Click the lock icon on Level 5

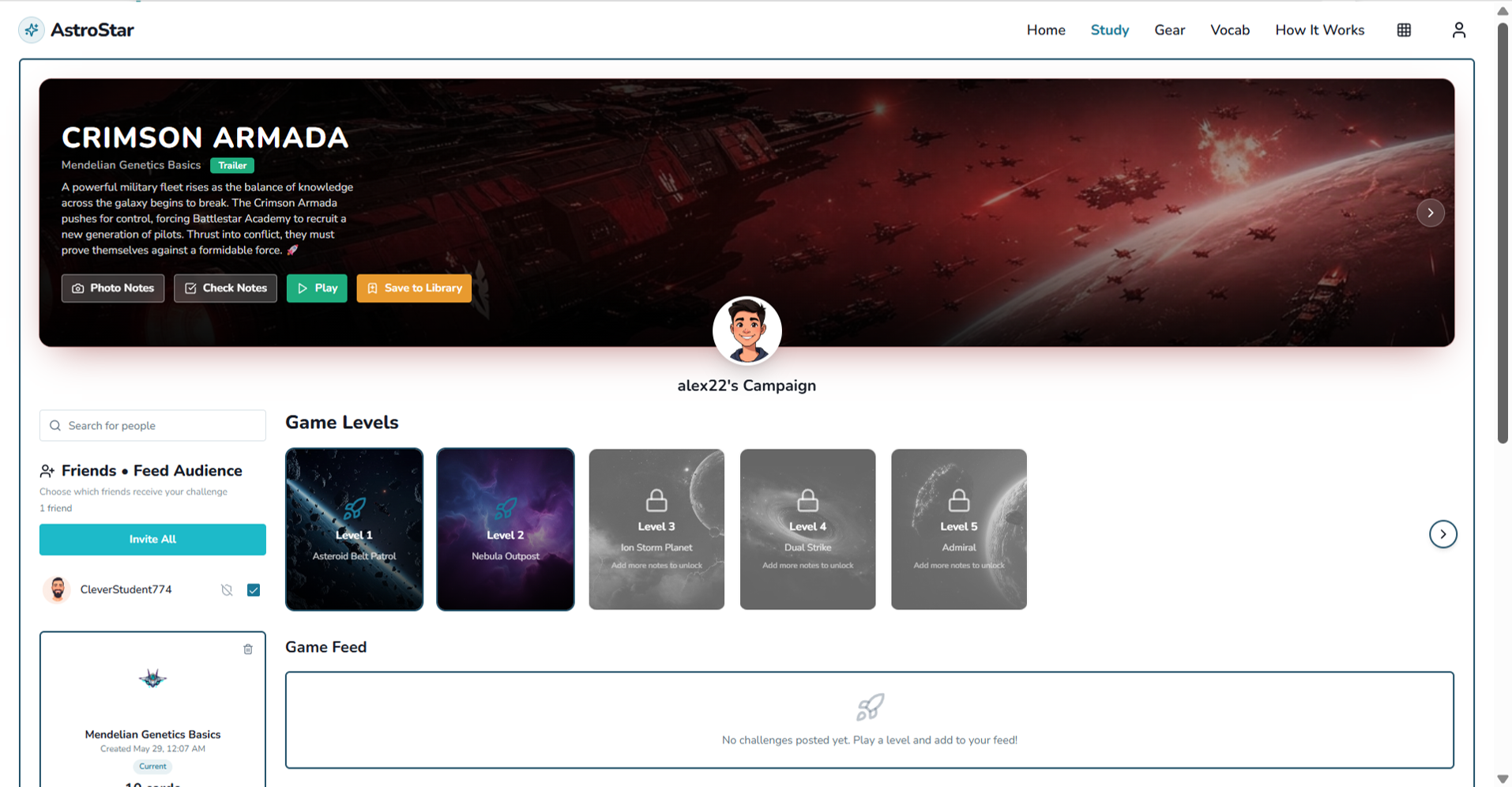coord(959,500)
